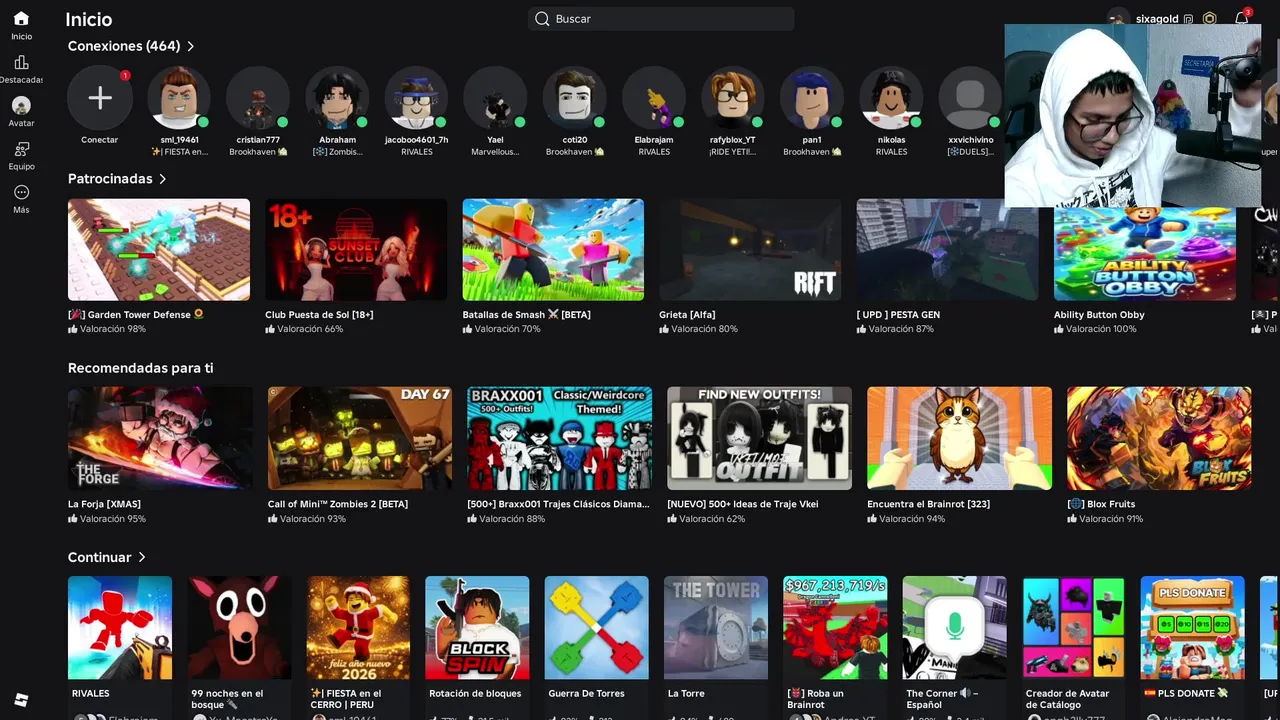Click the Inicio page title
This screenshot has height=720, width=1280.
(x=88, y=19)
